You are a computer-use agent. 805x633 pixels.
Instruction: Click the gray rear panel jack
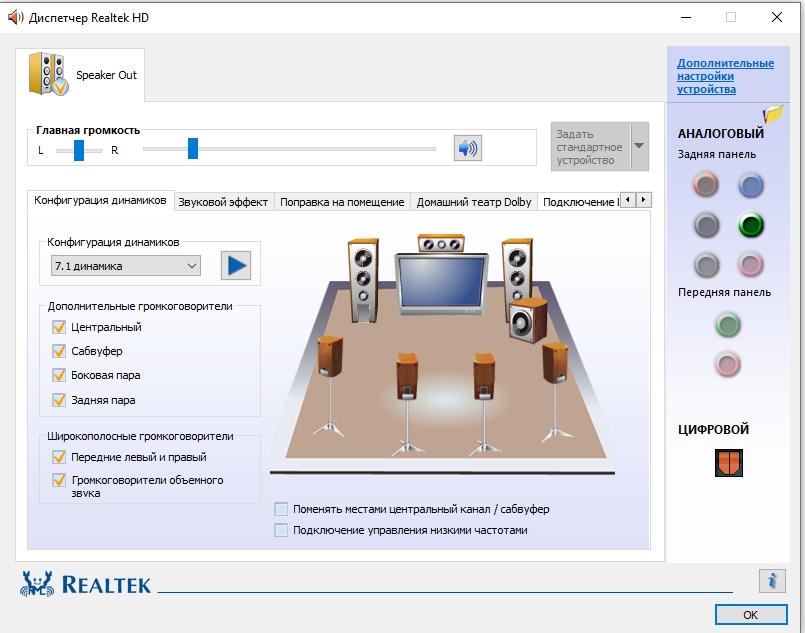706,265
